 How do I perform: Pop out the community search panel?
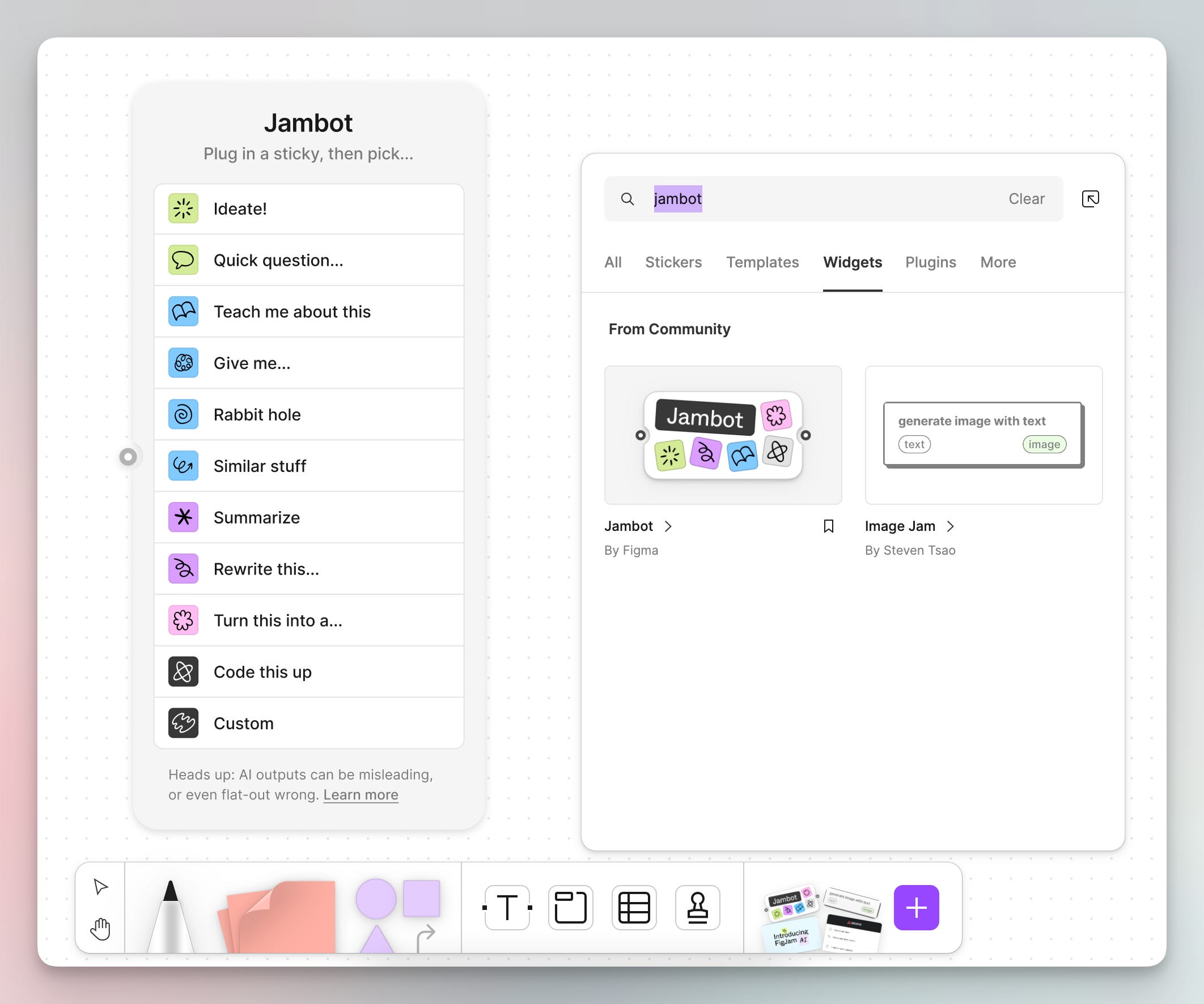pyautogui.click(x=1091, y=198)
